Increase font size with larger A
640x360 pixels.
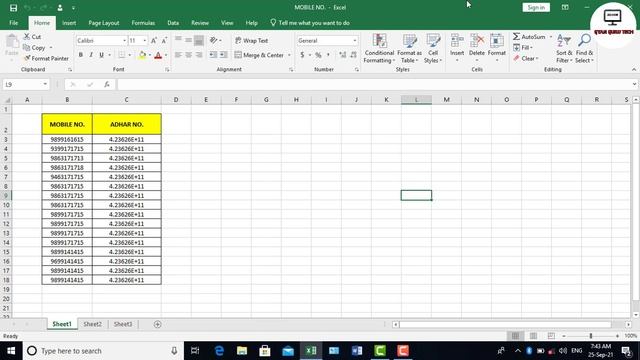point(154,40)
